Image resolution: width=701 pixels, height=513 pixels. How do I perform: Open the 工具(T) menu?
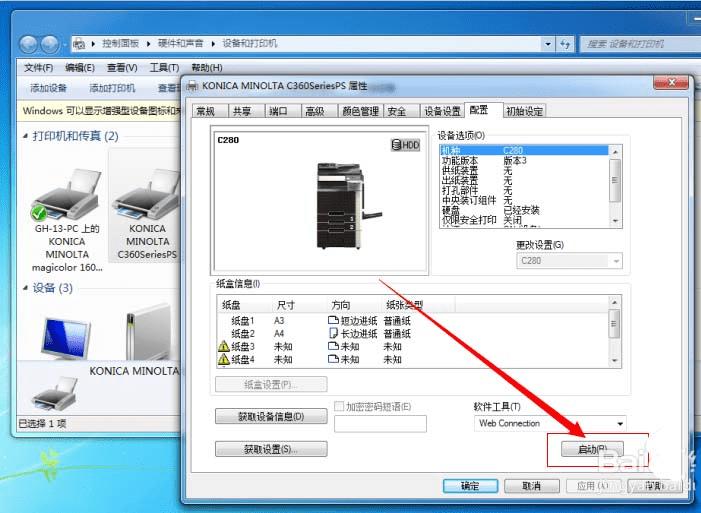point(164,68)
